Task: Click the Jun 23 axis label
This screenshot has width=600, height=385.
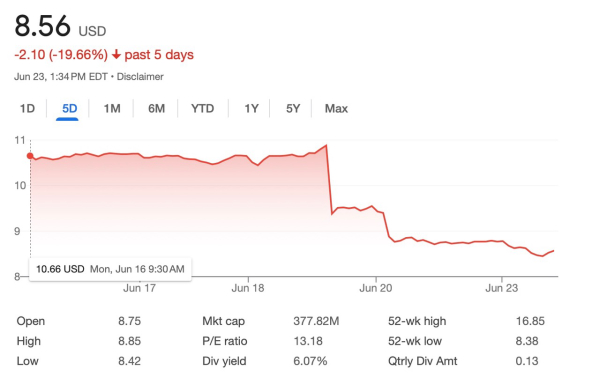Action: (x=501, y=288)
